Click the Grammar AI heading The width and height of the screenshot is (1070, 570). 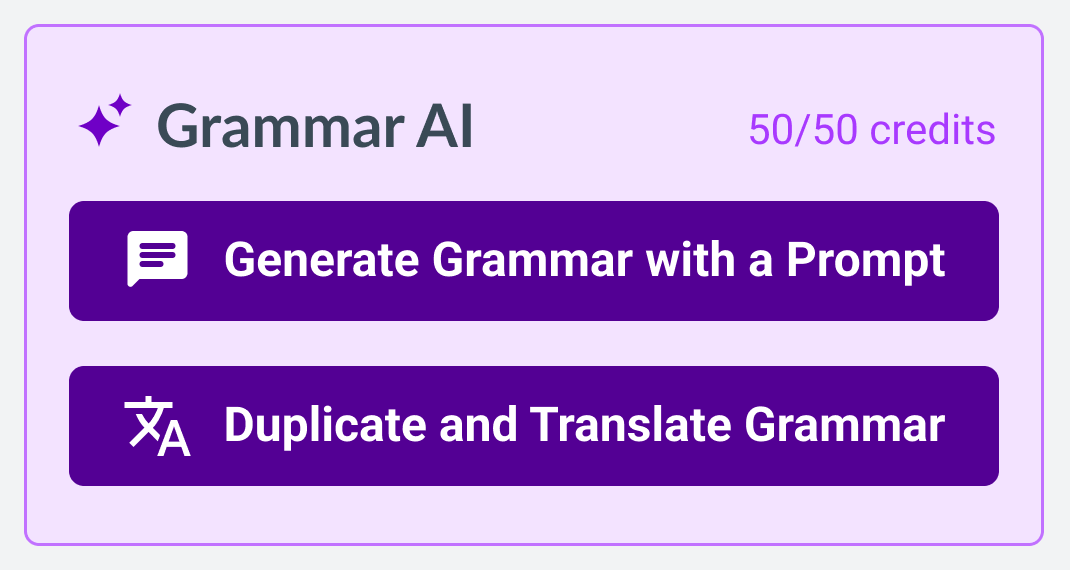coord(315,126)
